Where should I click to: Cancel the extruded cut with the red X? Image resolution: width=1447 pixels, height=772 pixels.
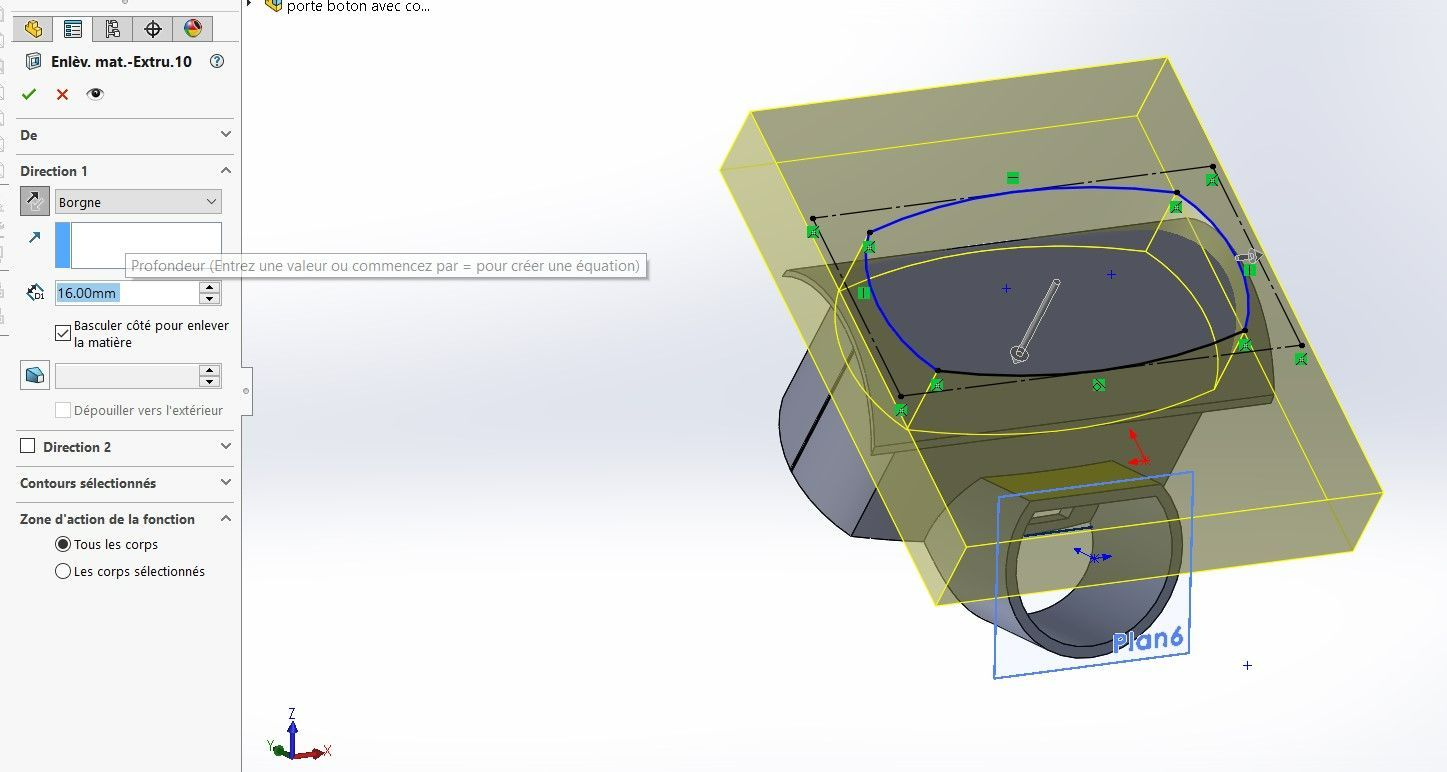[x=62, y=94]
